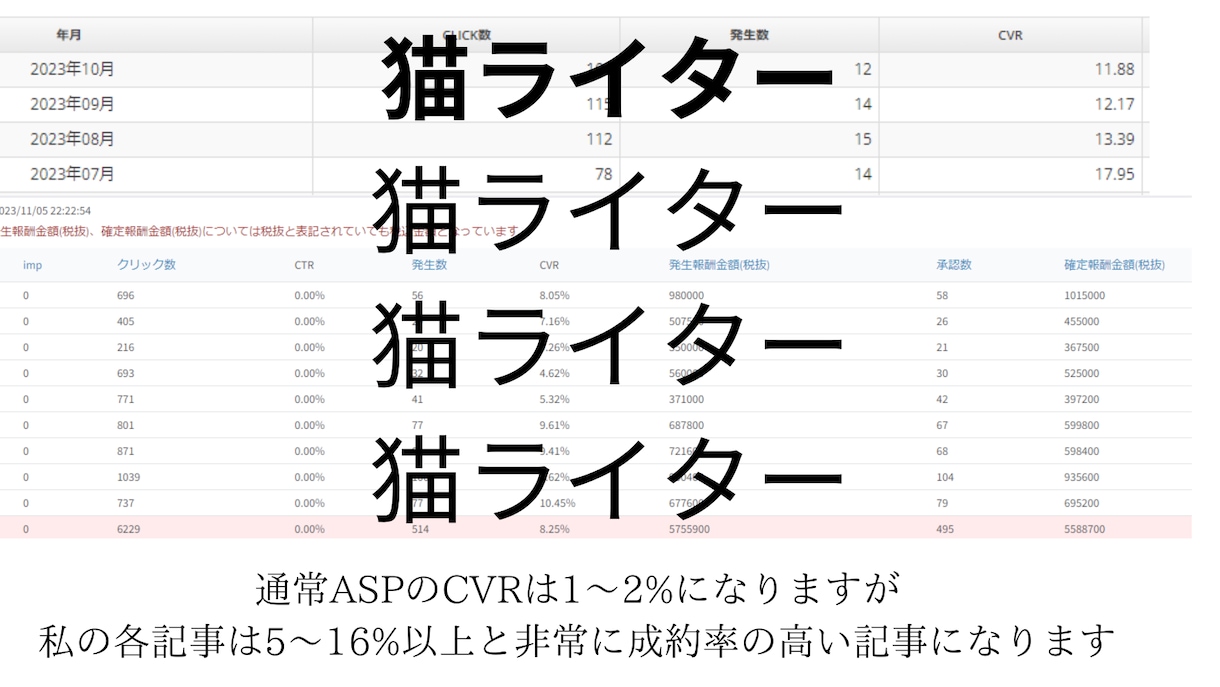
Task: Click the 514 total 発生数 cell
Action: tap(421, 529)
